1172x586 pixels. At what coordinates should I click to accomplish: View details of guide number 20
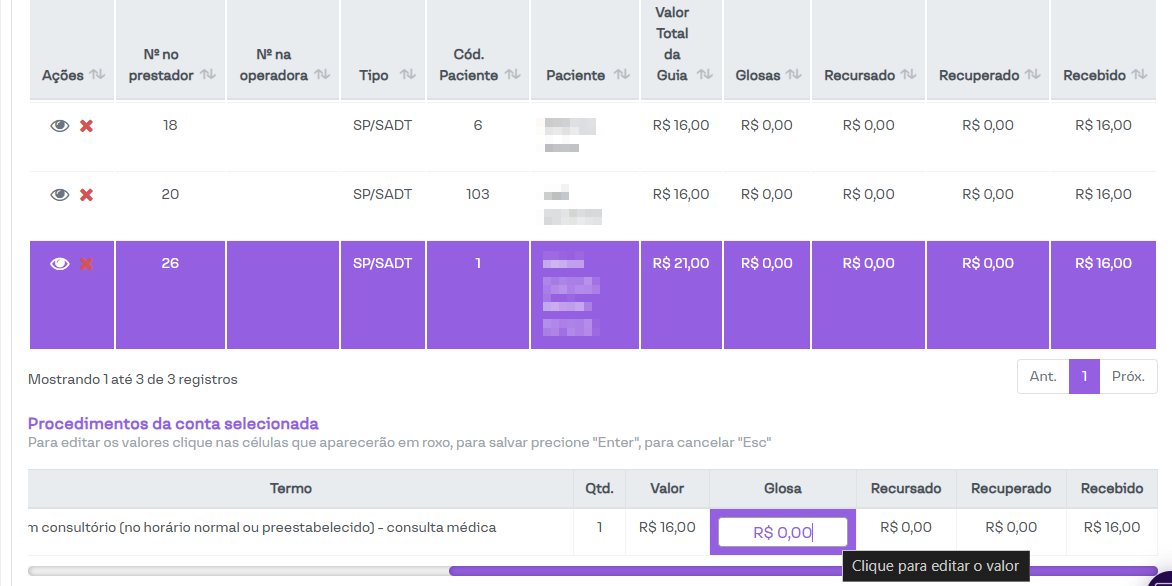click(60, 195)
